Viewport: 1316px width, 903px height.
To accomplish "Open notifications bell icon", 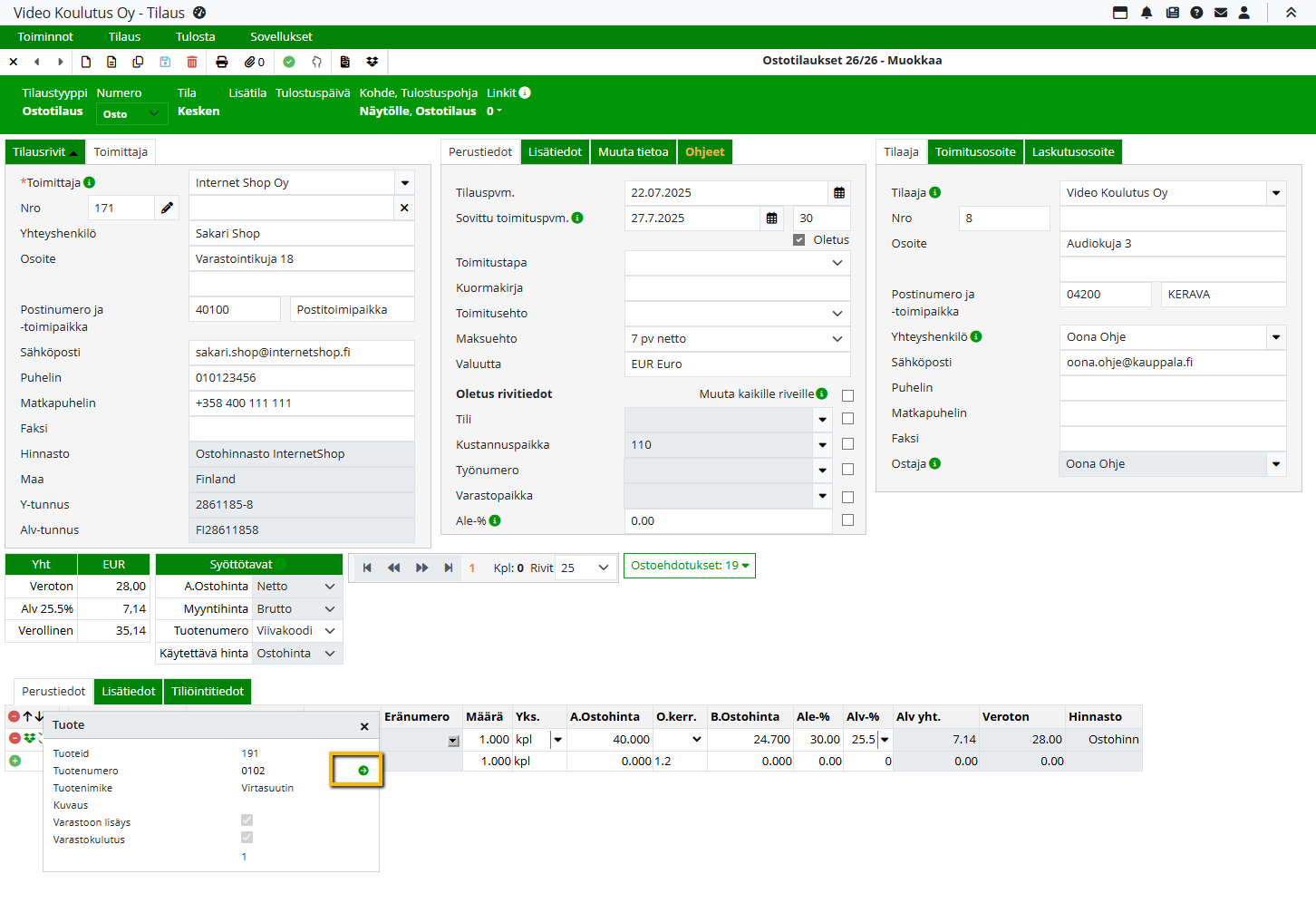I will (x=1147, y=13).
